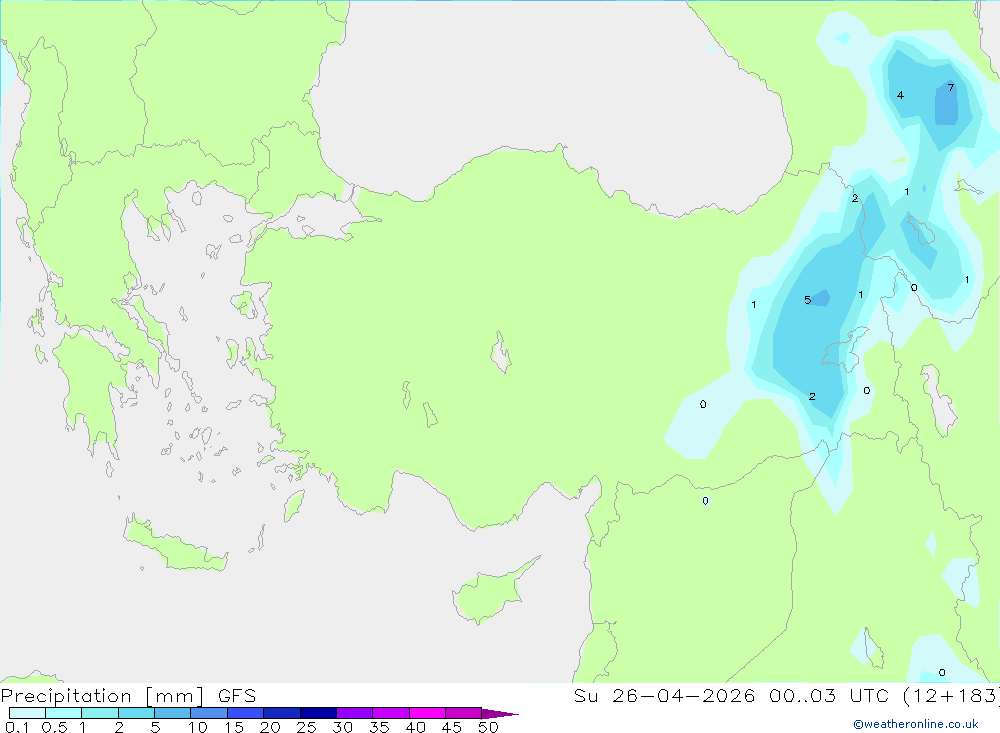Open the weatheronline.co.uk copyright link
The height and width of the screenshot is (733, 1000).
click(x=916, y=724)
